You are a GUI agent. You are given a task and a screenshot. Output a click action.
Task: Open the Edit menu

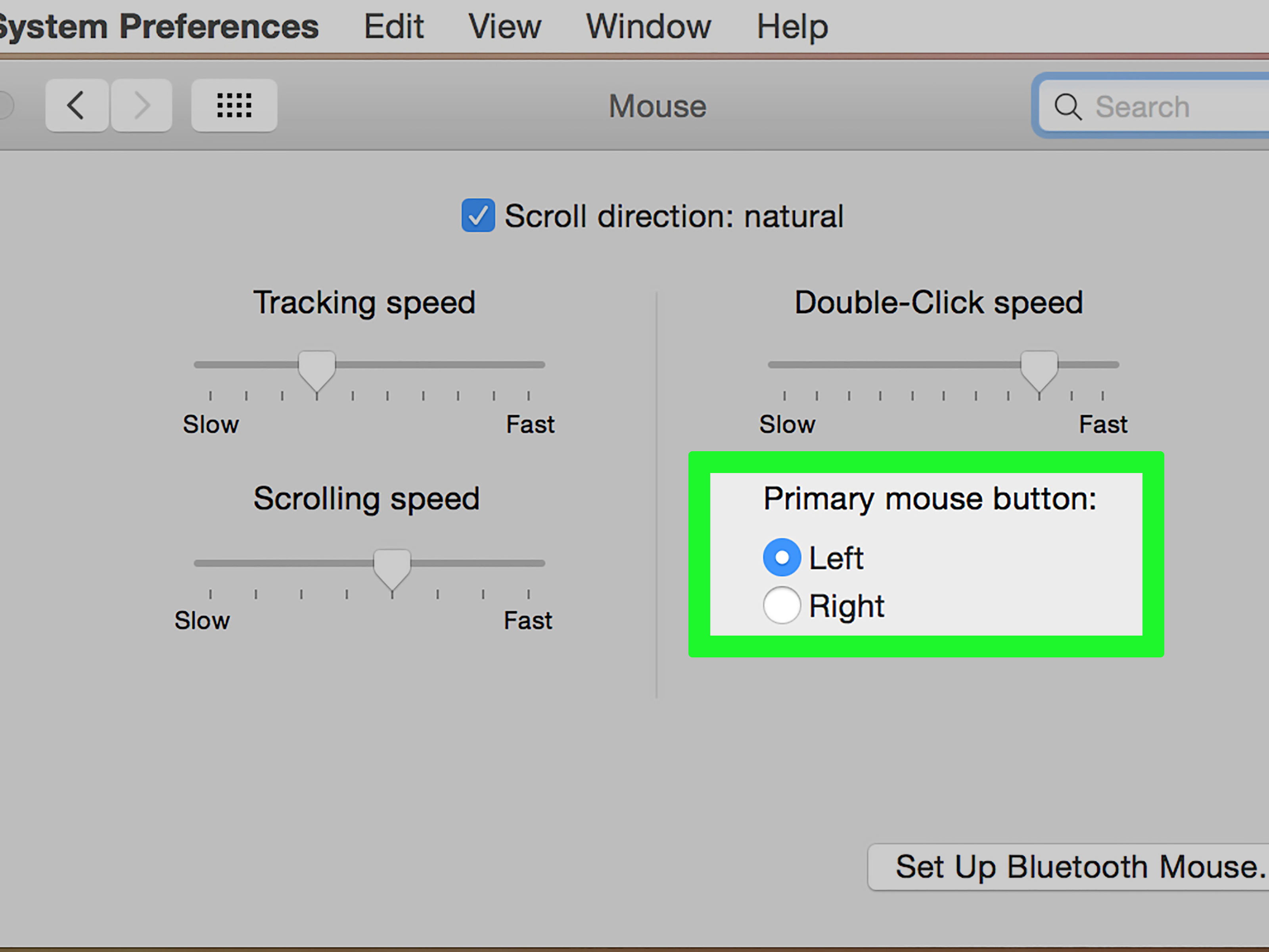point(393,26)
